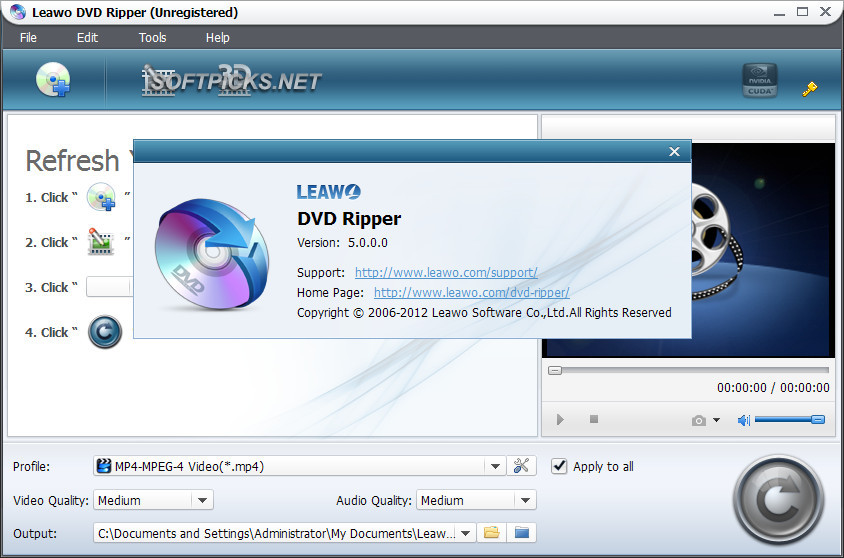Open profile settings wrench icon
This screenshot has height=558, width=844.
point(522,465)
